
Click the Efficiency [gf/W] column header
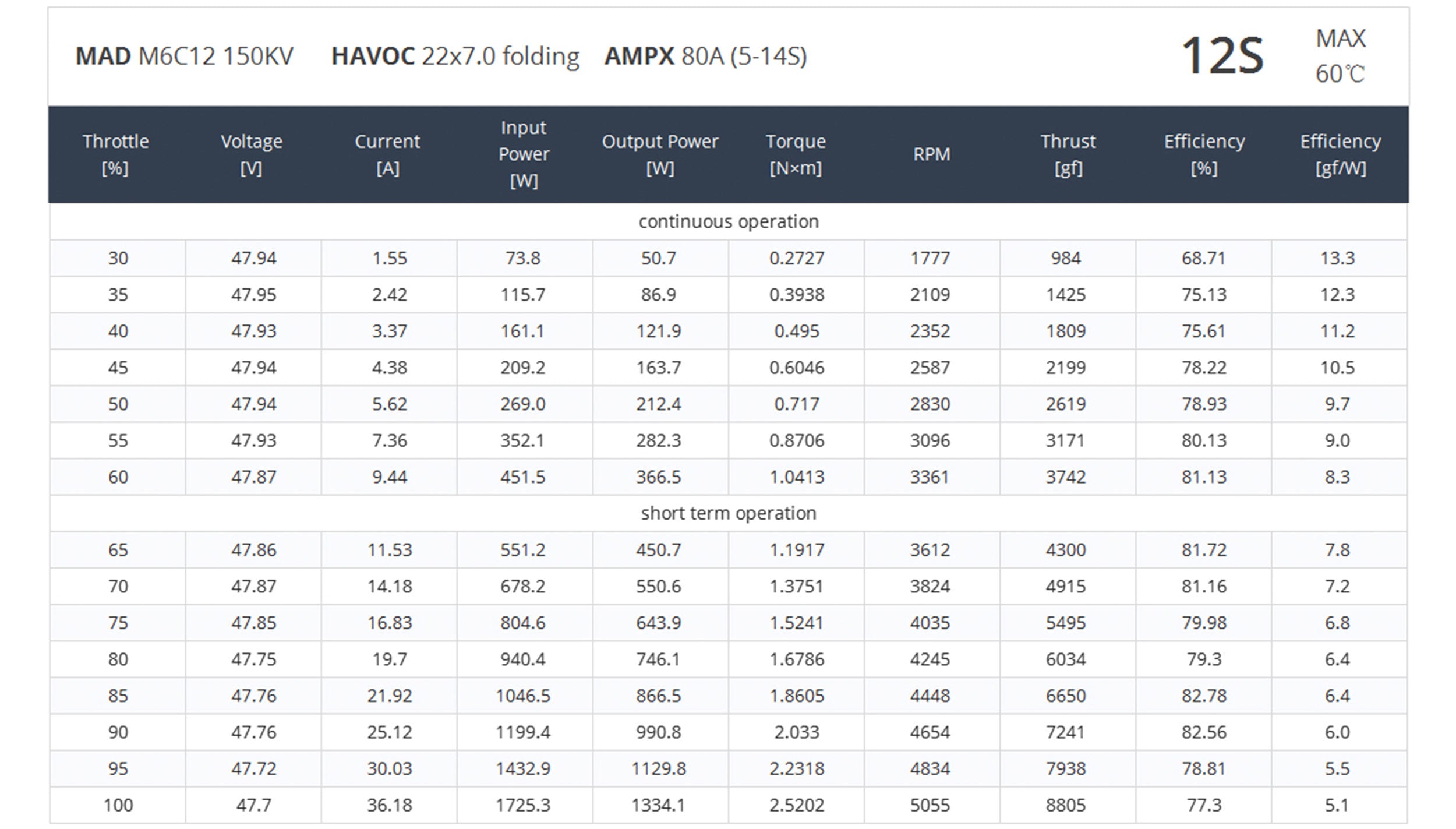(1340, 154)
